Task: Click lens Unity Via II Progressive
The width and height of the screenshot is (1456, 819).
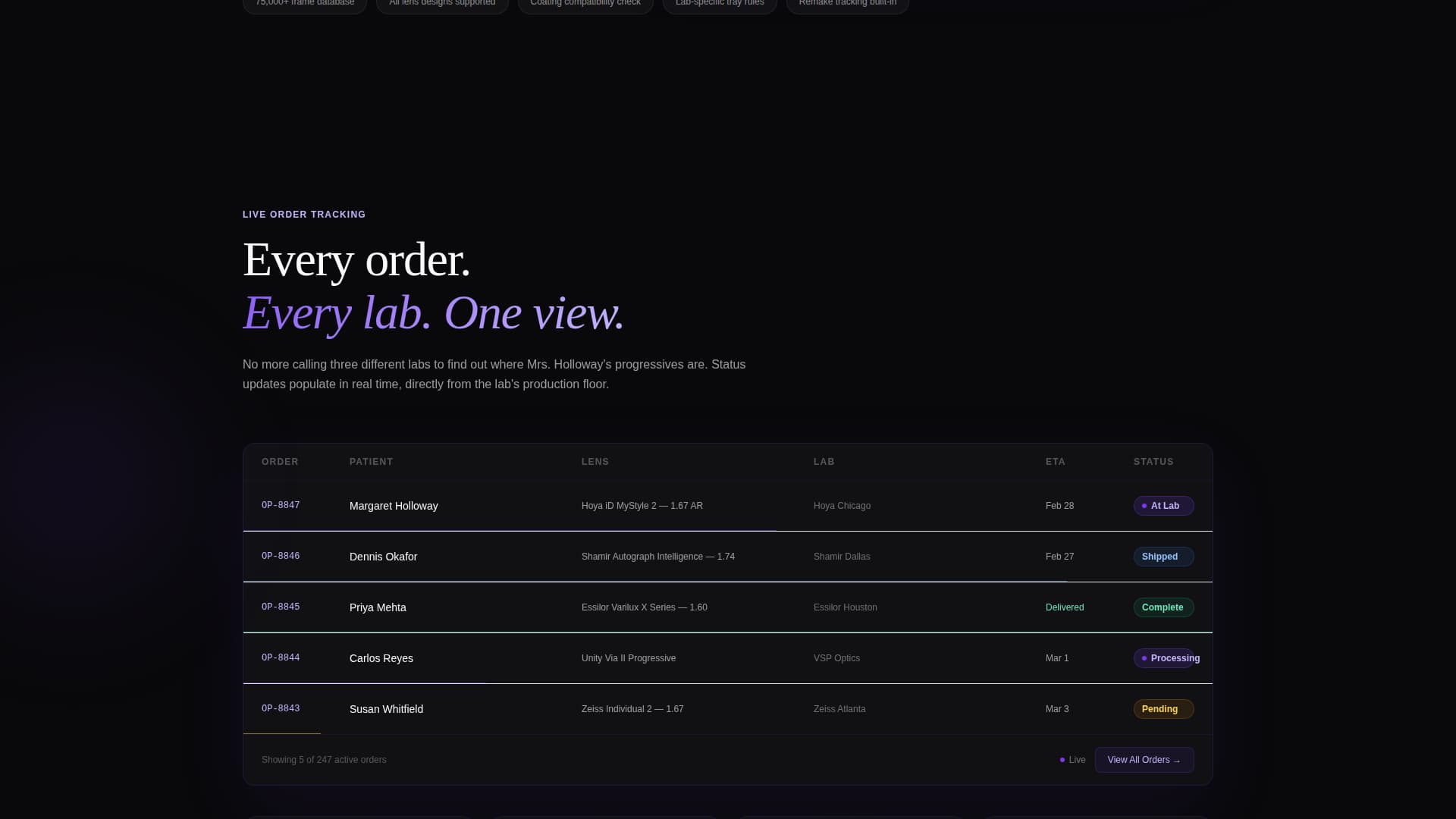Action: 629,658
